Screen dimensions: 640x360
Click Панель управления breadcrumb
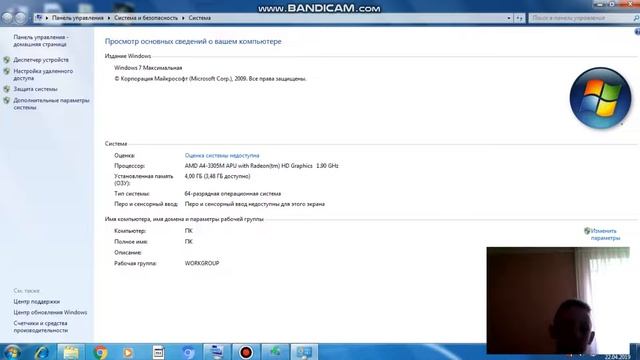click(x=78, y=18)
